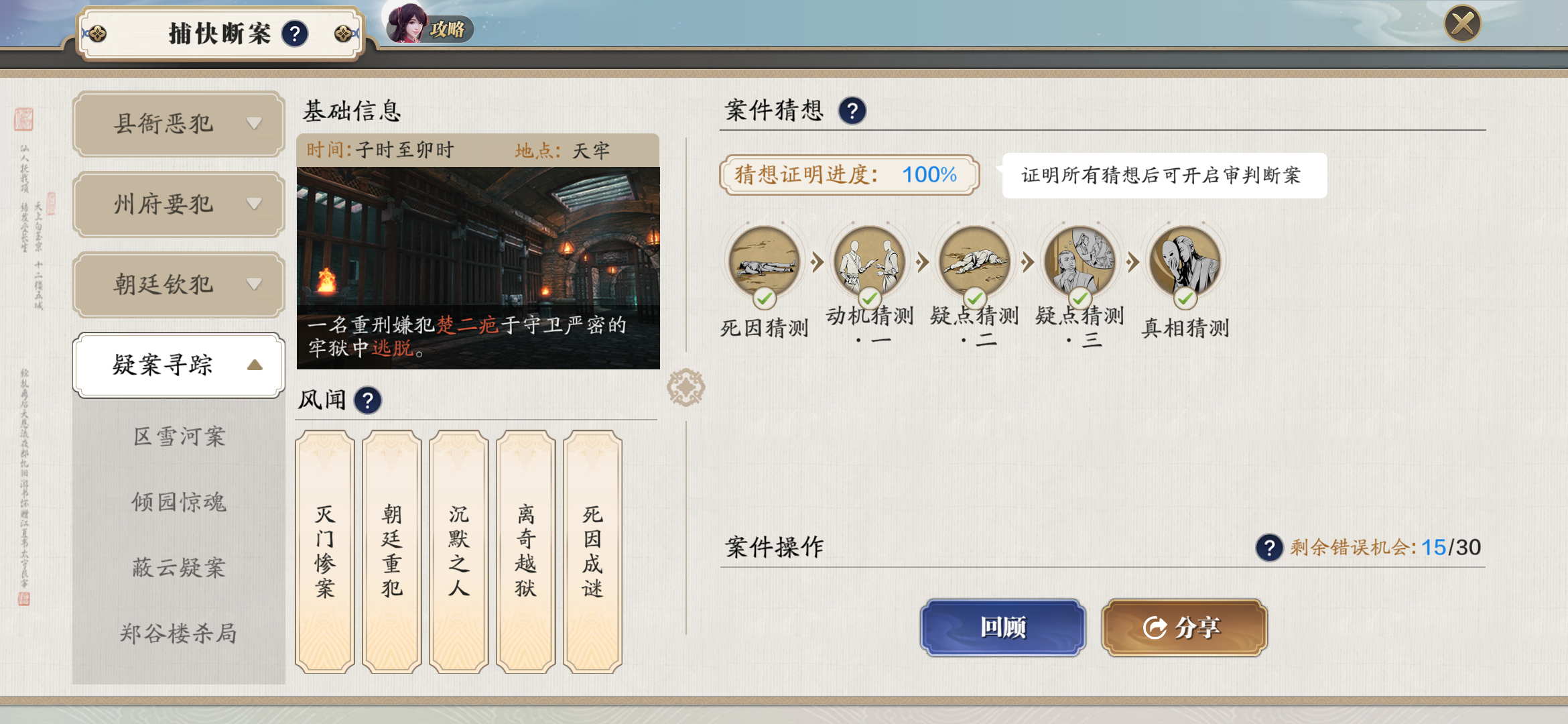Open the 攻略 strategy guide avatar
This screenshot has width=1568, height=724.
pyautogui.click(x=429, y=24)
